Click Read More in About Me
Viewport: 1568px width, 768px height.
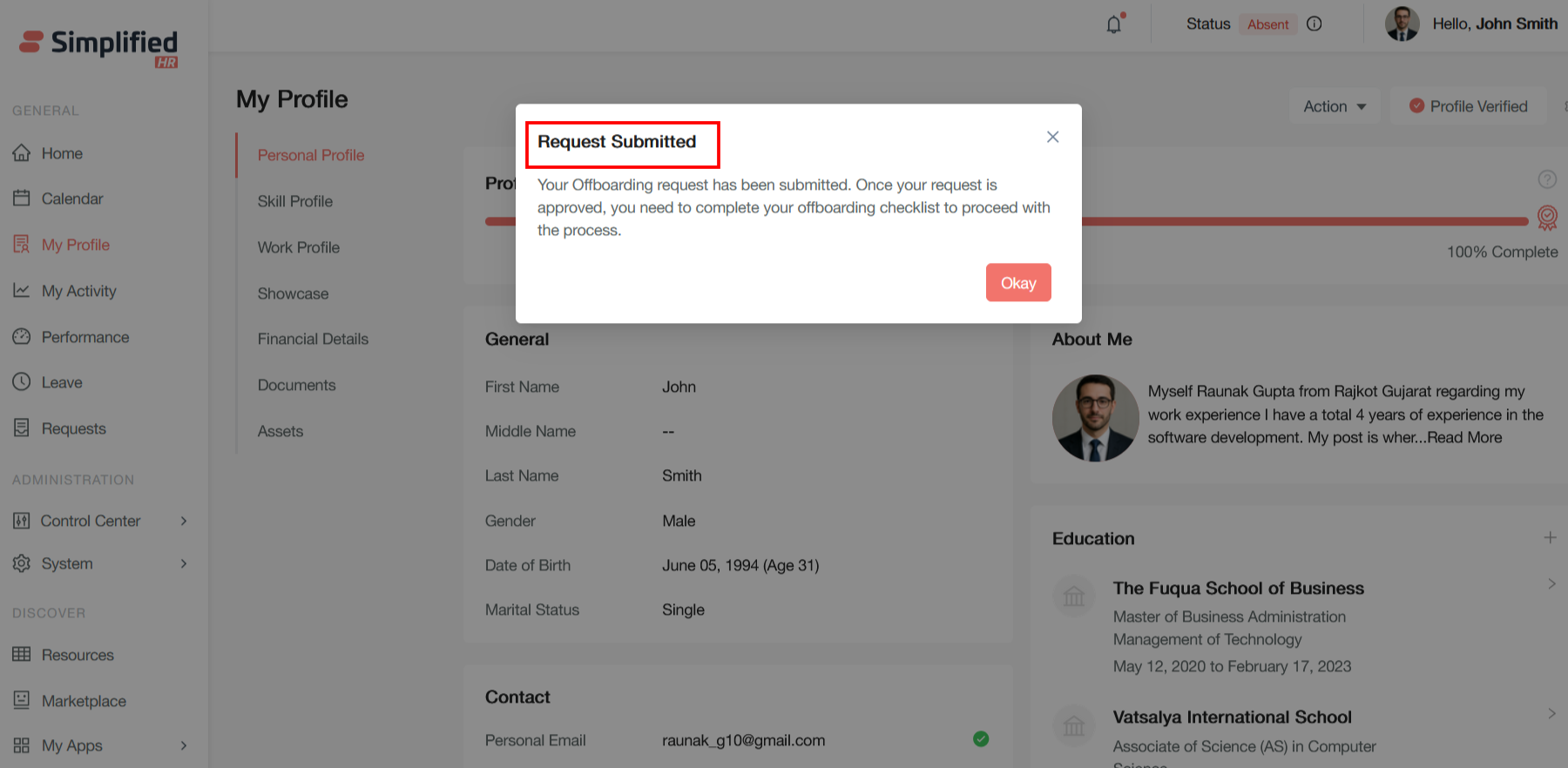coord(1464,437)
